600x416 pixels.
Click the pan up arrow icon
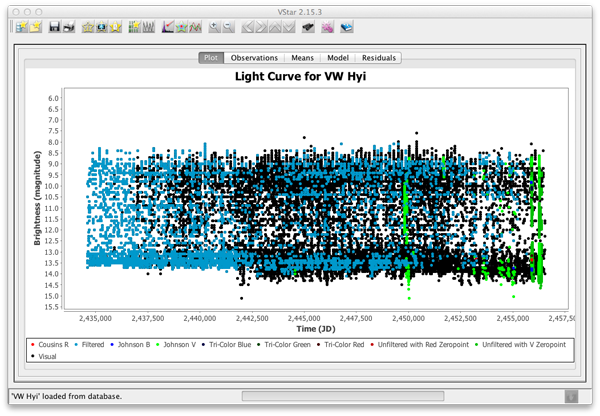click(274, 27)
